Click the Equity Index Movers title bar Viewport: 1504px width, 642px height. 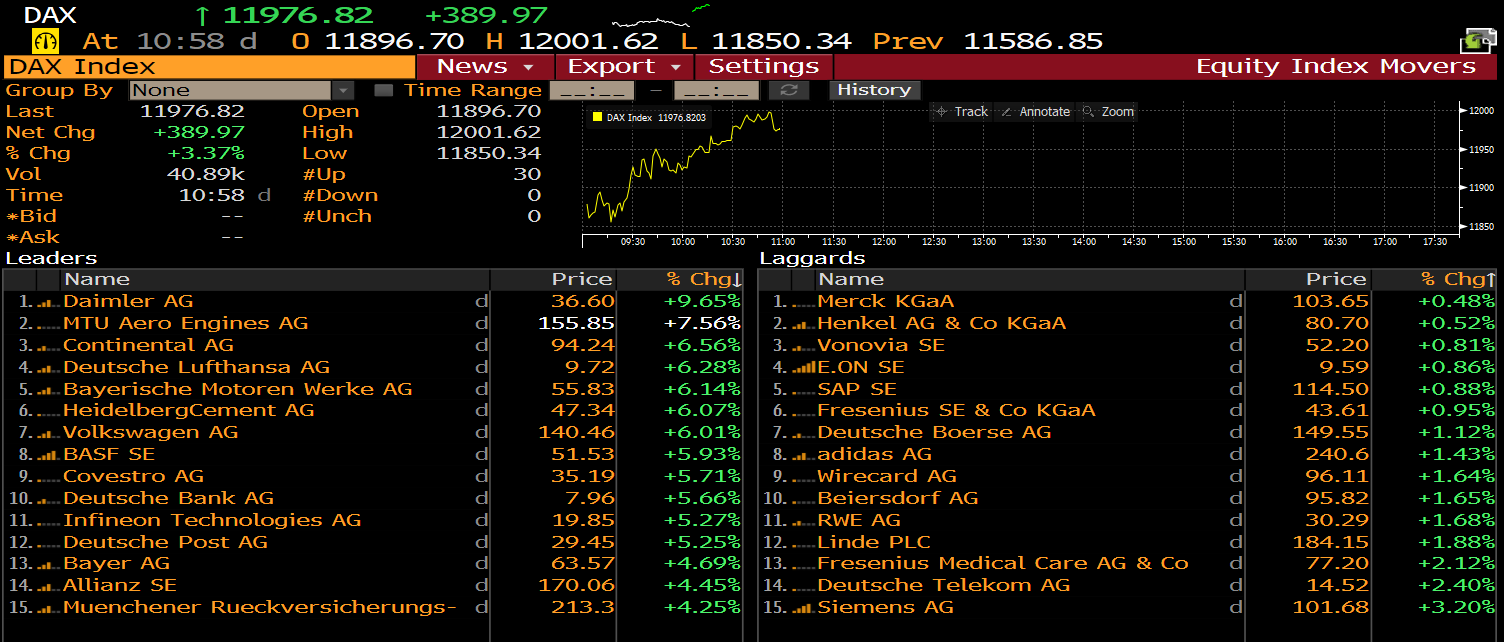(x=1335, y=67)
